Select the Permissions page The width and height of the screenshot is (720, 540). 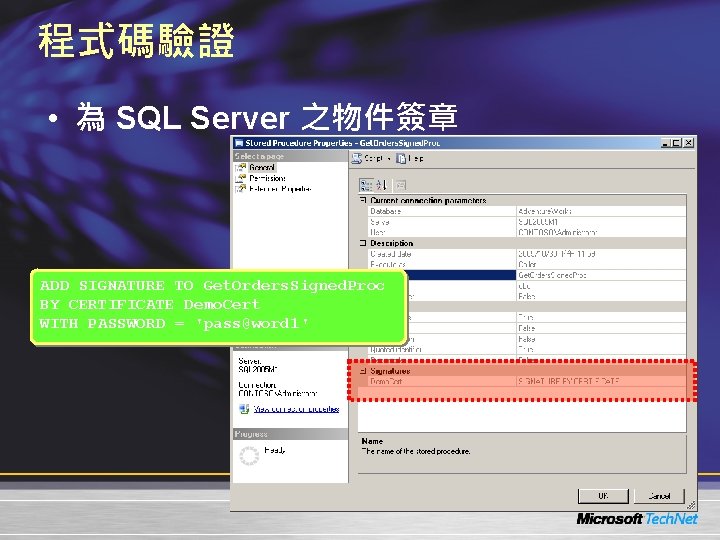click(267, 178)
